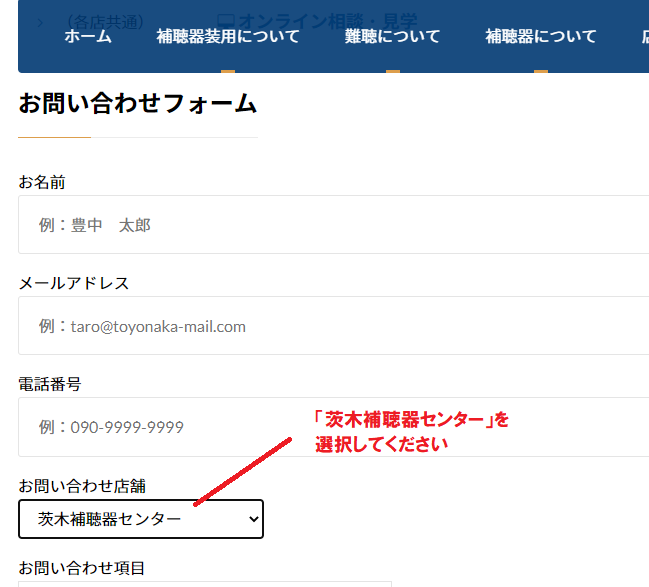Viewport: 649px width, 587px height.
Task: Click the お名前 label
Action: coord(42,182)
